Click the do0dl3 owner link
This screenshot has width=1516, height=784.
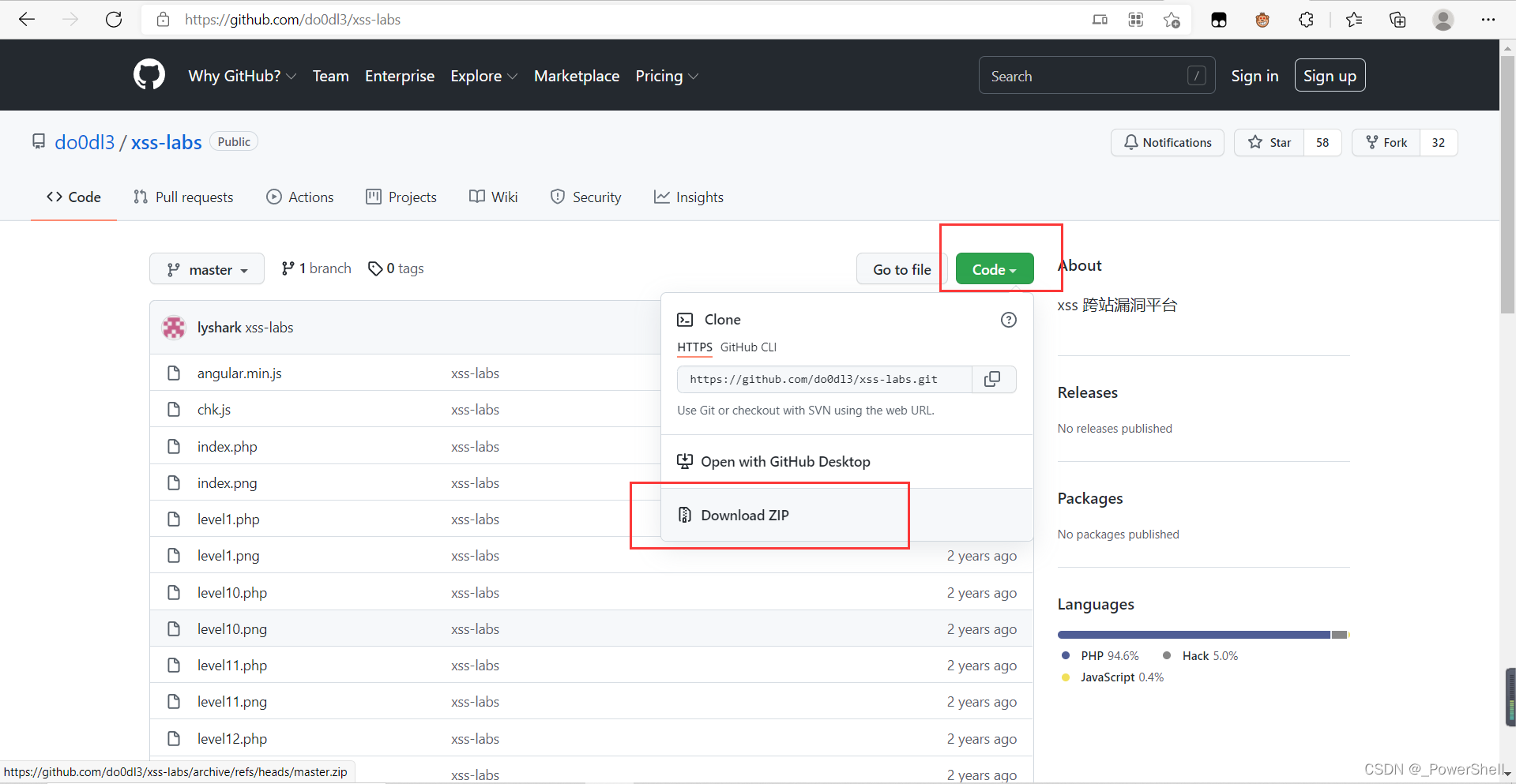coord(85,142)
